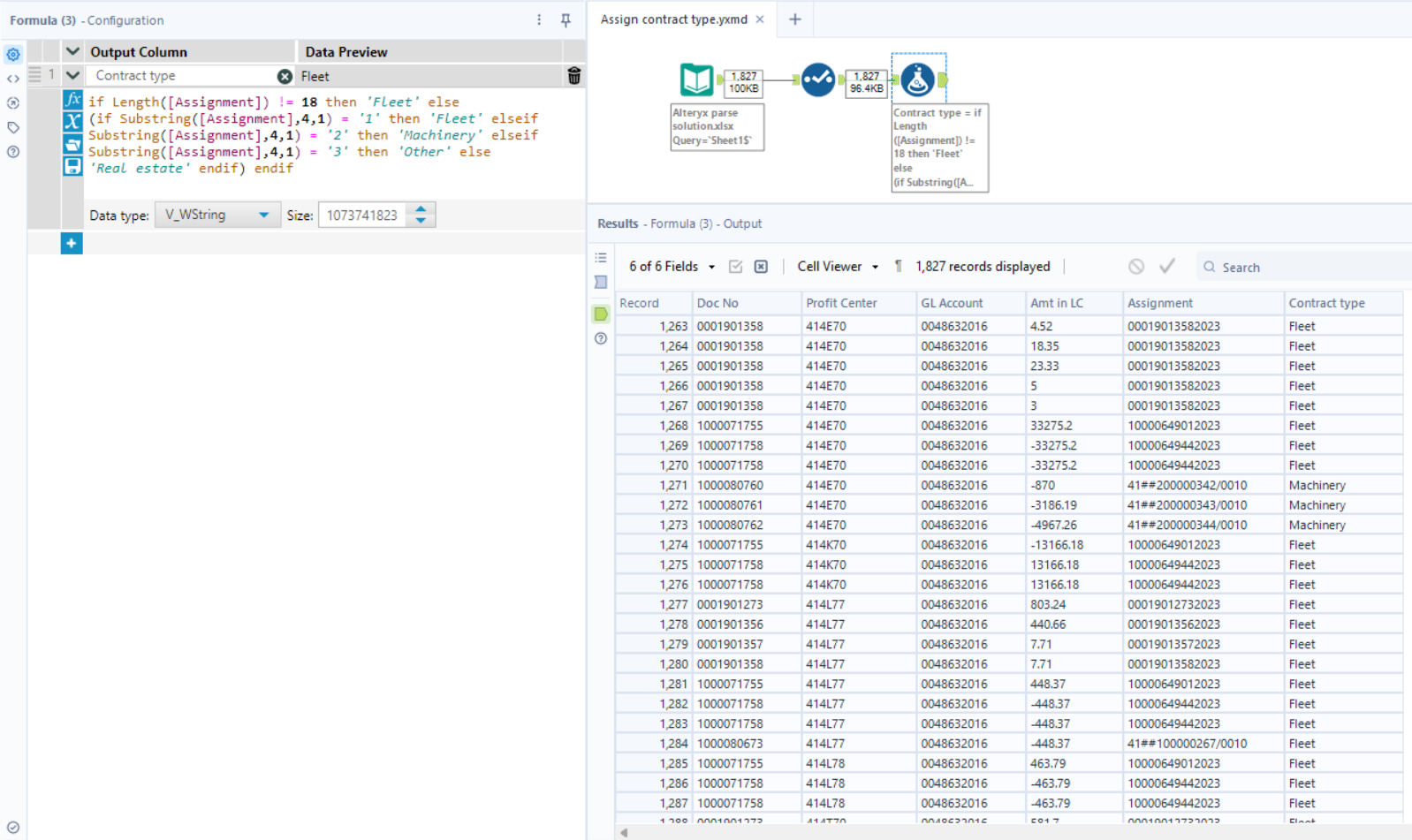Deselect all fields icon in Results toolbar

click(761, 267)
